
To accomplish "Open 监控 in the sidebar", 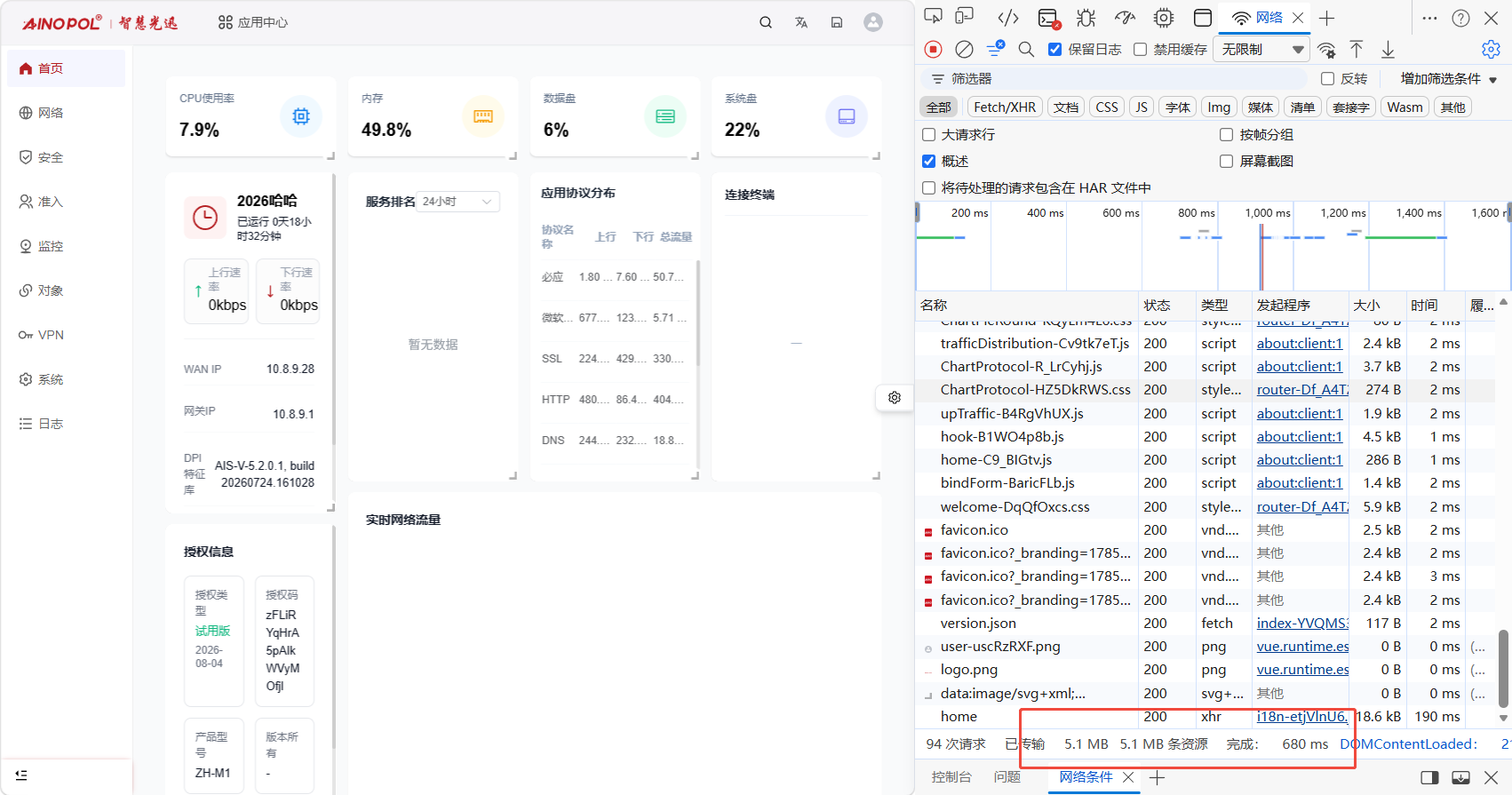I will coord(67,246).
